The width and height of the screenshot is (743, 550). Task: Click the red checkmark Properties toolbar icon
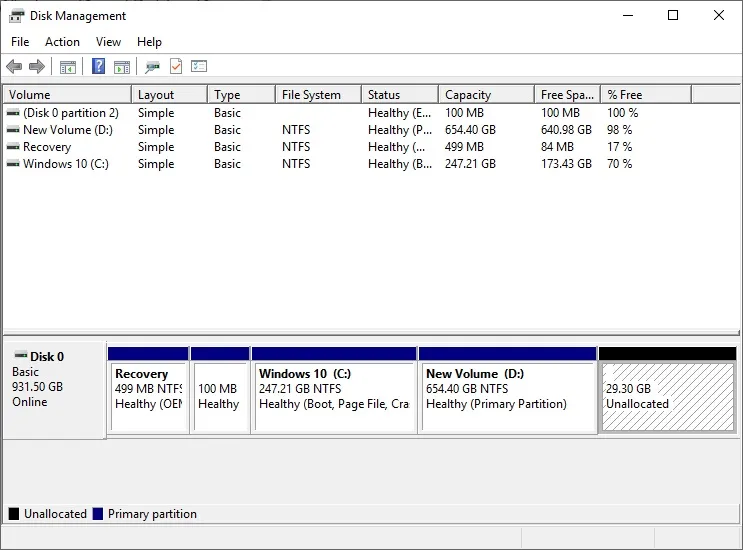coord(176,67)
